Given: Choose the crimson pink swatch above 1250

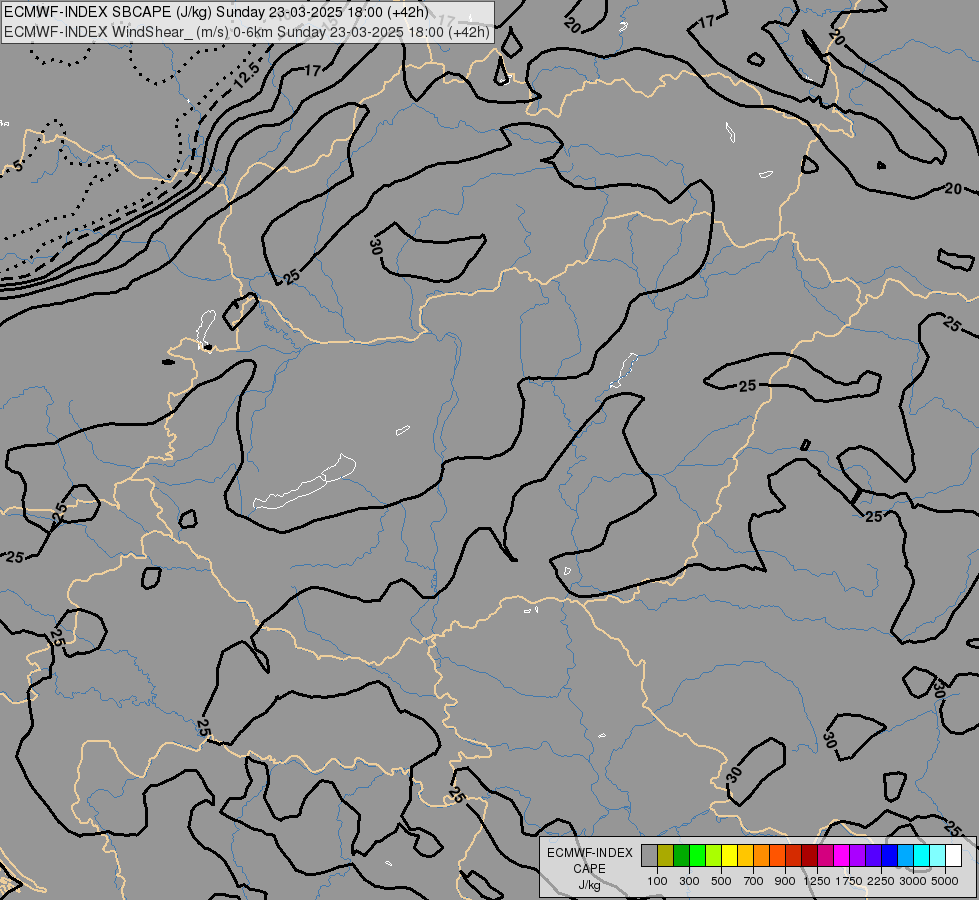Looking at the screenshot, I should (826, 856).
